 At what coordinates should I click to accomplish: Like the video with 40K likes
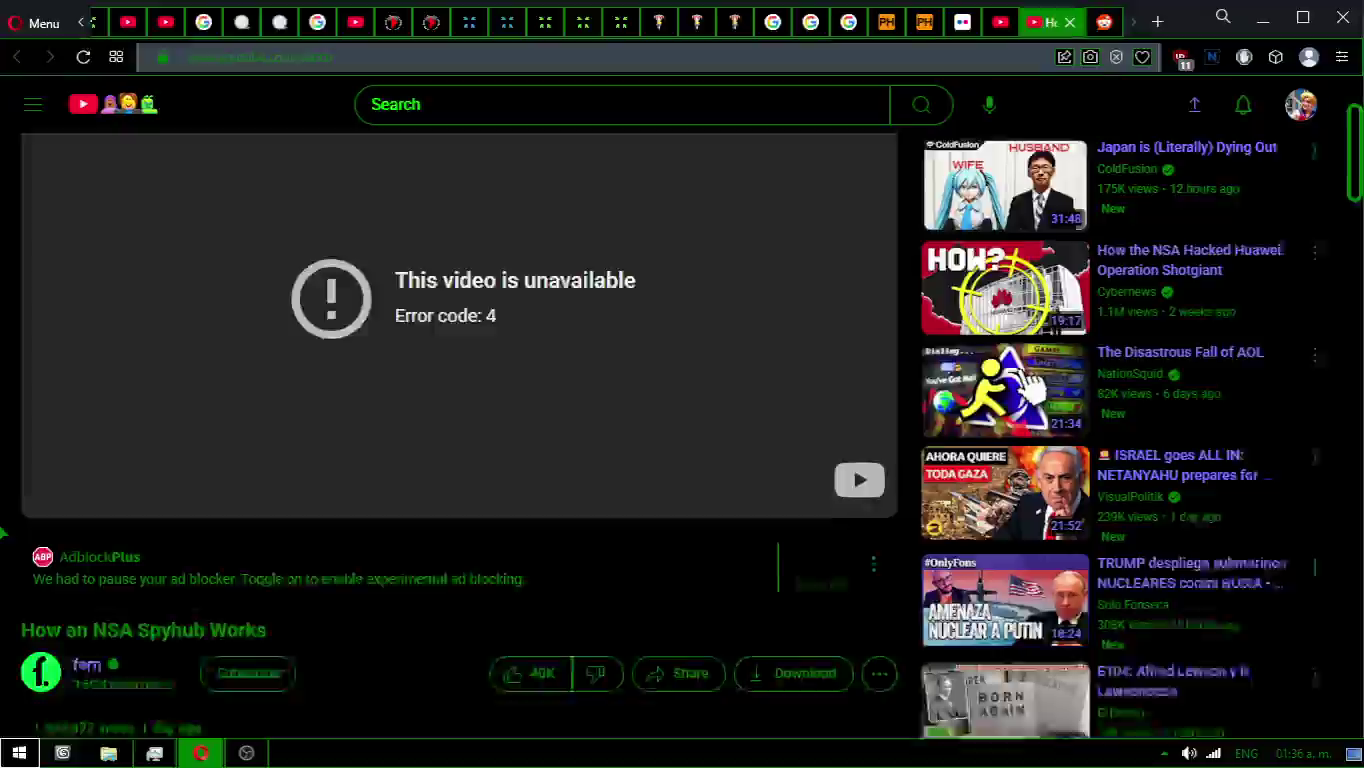pyautogui.click(x=531, y=673)
